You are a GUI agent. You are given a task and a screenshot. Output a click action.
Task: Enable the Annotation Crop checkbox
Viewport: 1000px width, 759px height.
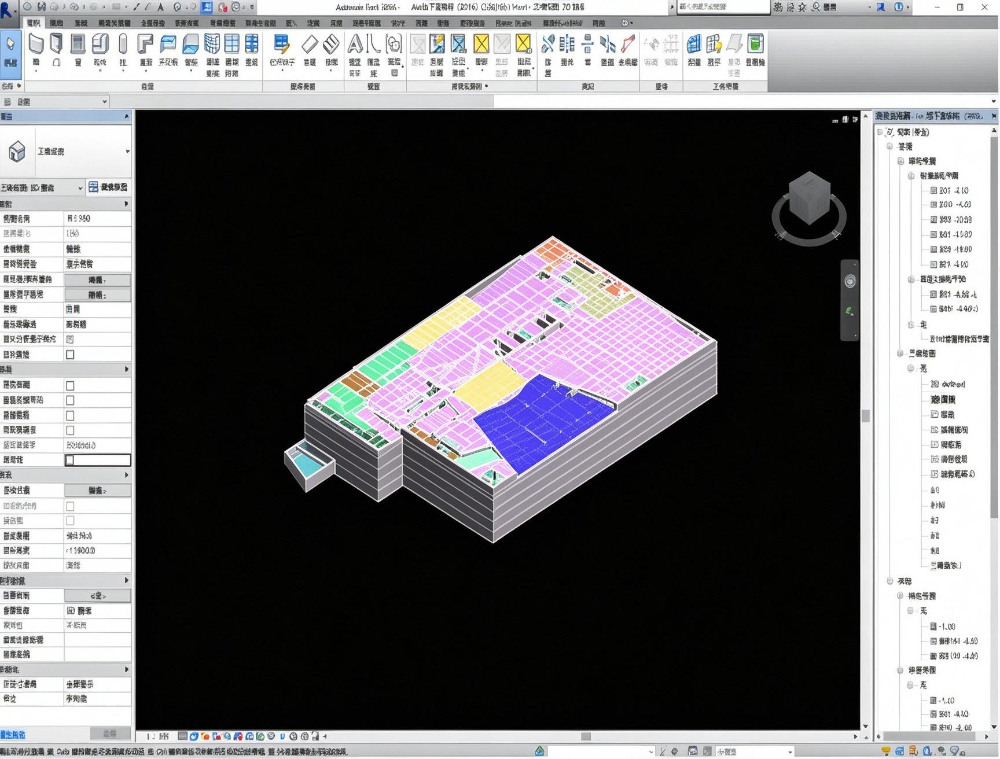click(70, 415)
